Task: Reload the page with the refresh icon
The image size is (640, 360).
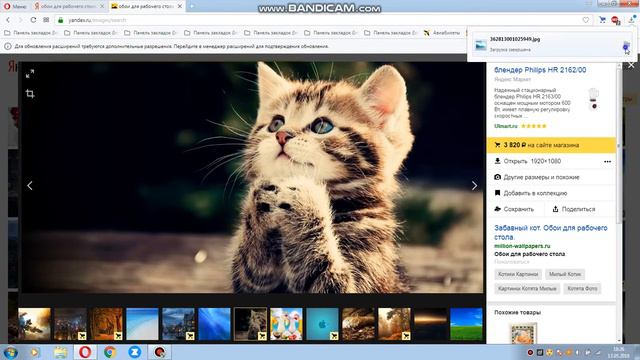Action: pyautogui.click(x=33, y=20)
